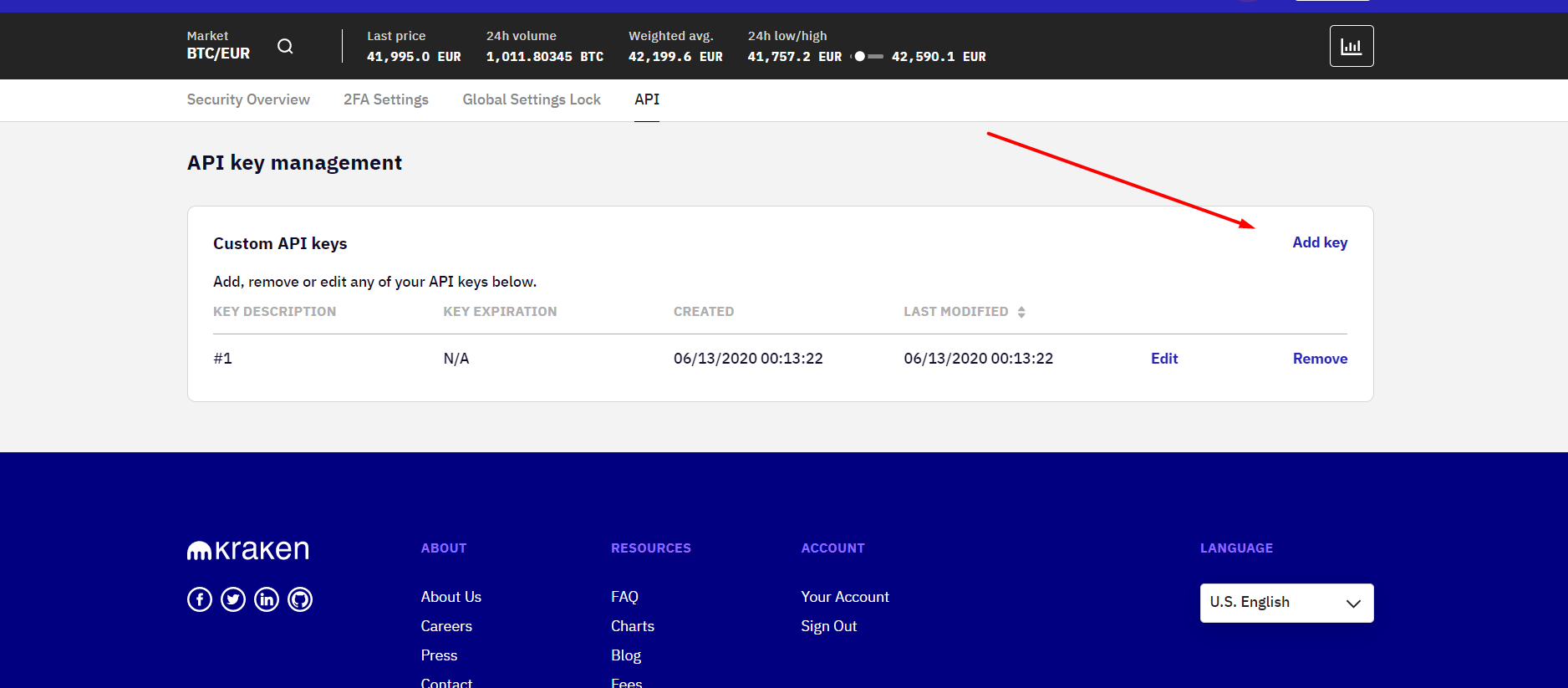Click API key management heading
This screenshot has height=688, width=1568.
[294, 163]
